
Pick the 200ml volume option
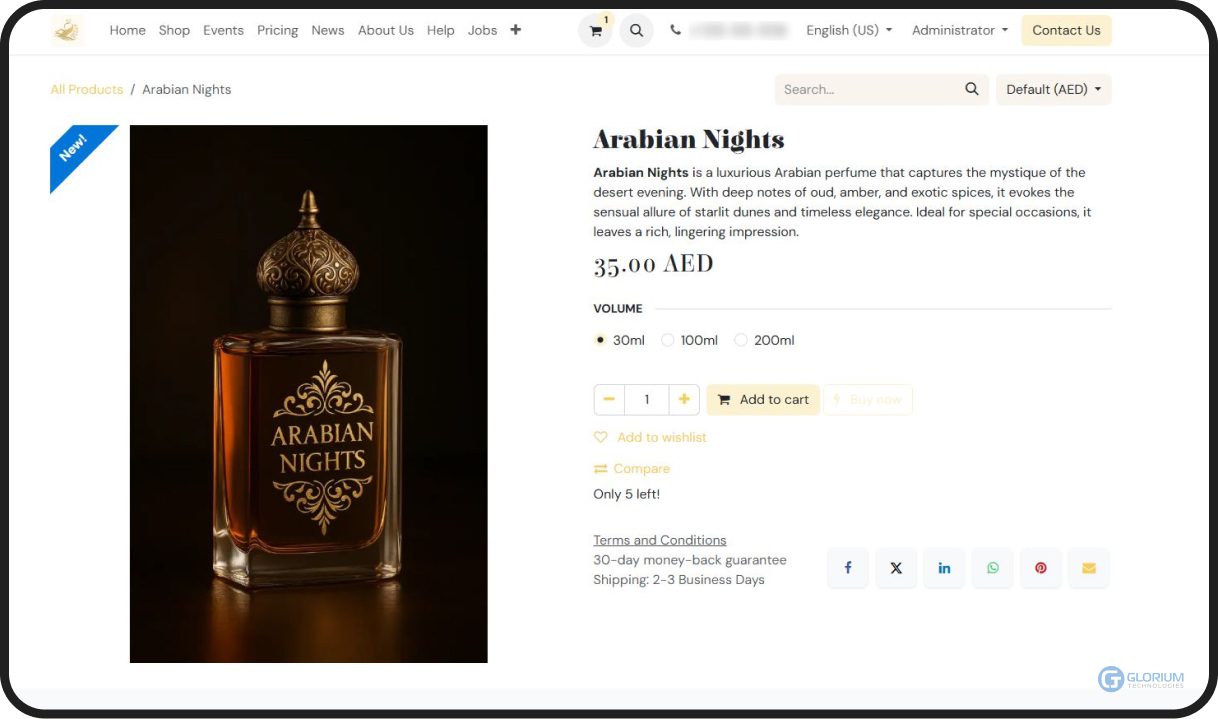[741, 340]
